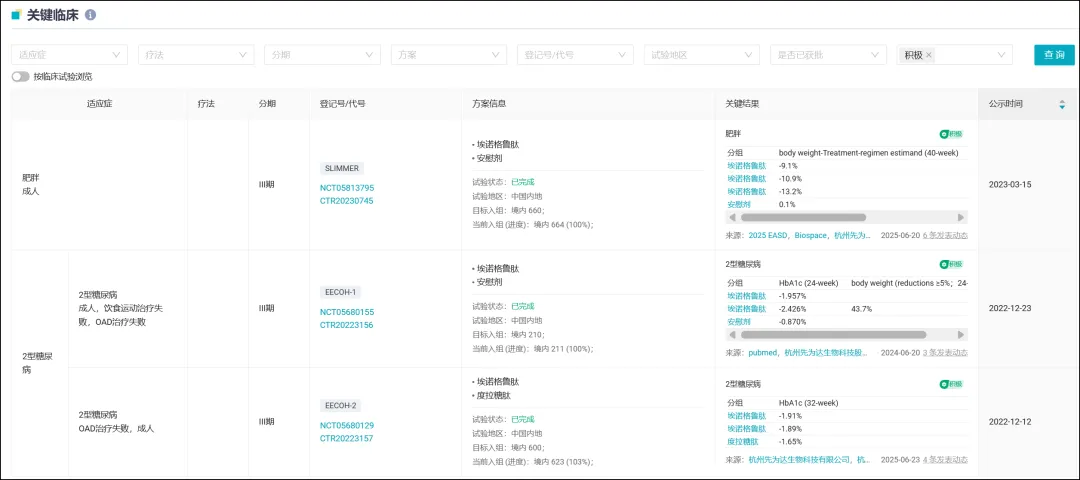Remove the 积极 filter tag
The height and width of the screenshot is (480, 1080).
[929, 55]
